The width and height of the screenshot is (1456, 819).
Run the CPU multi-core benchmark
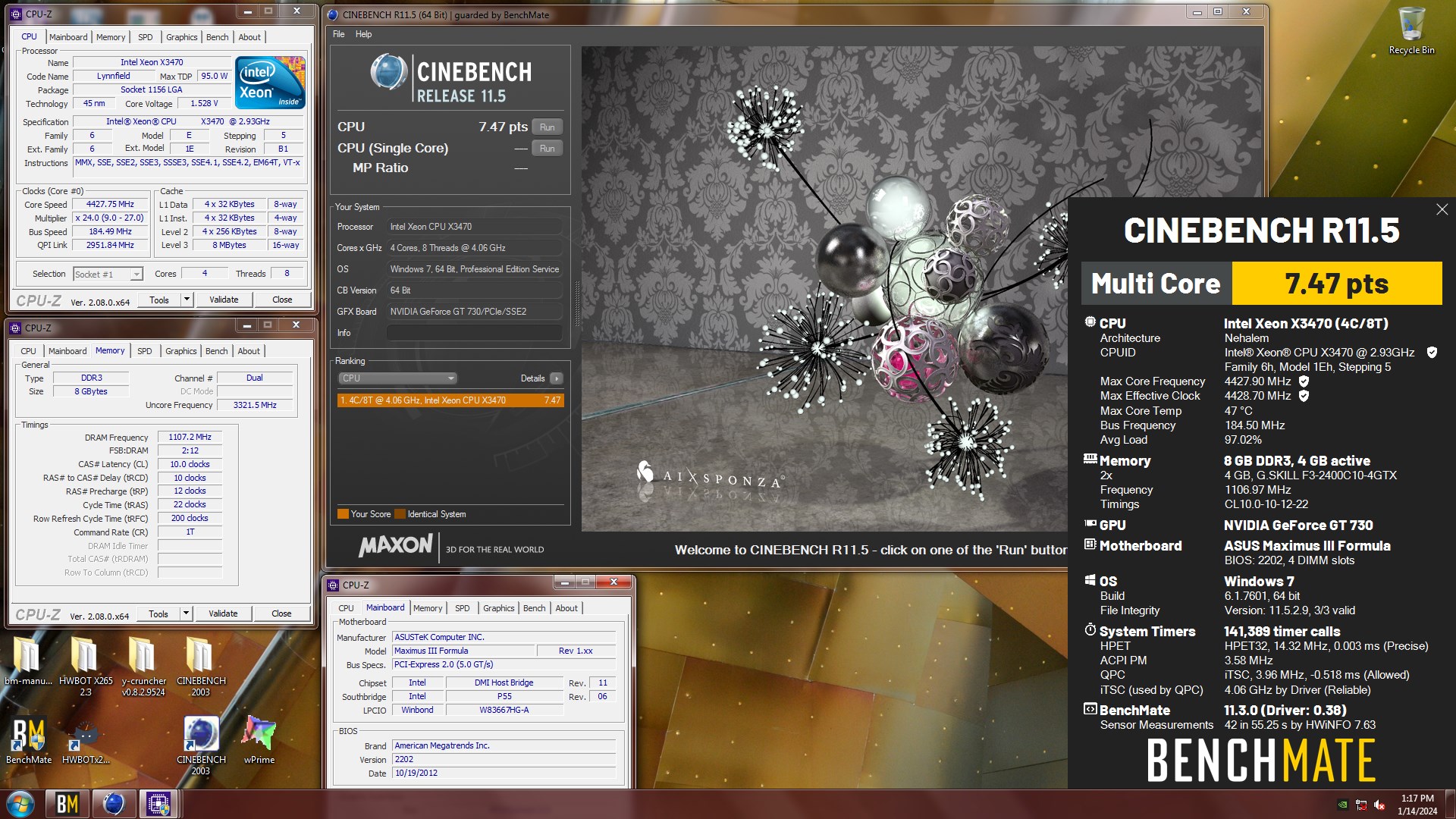[x=548, y=127]
